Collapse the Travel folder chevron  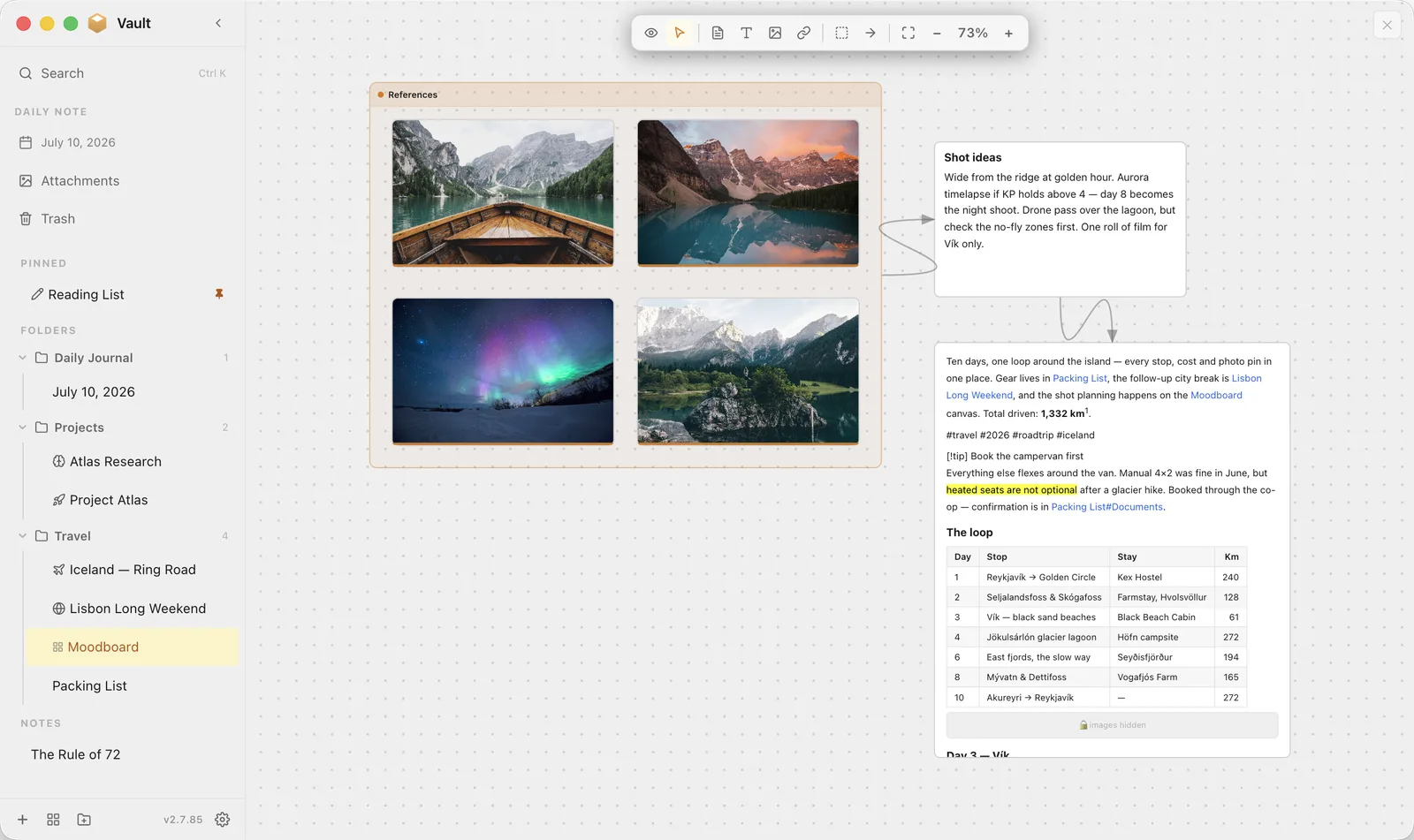23,536
